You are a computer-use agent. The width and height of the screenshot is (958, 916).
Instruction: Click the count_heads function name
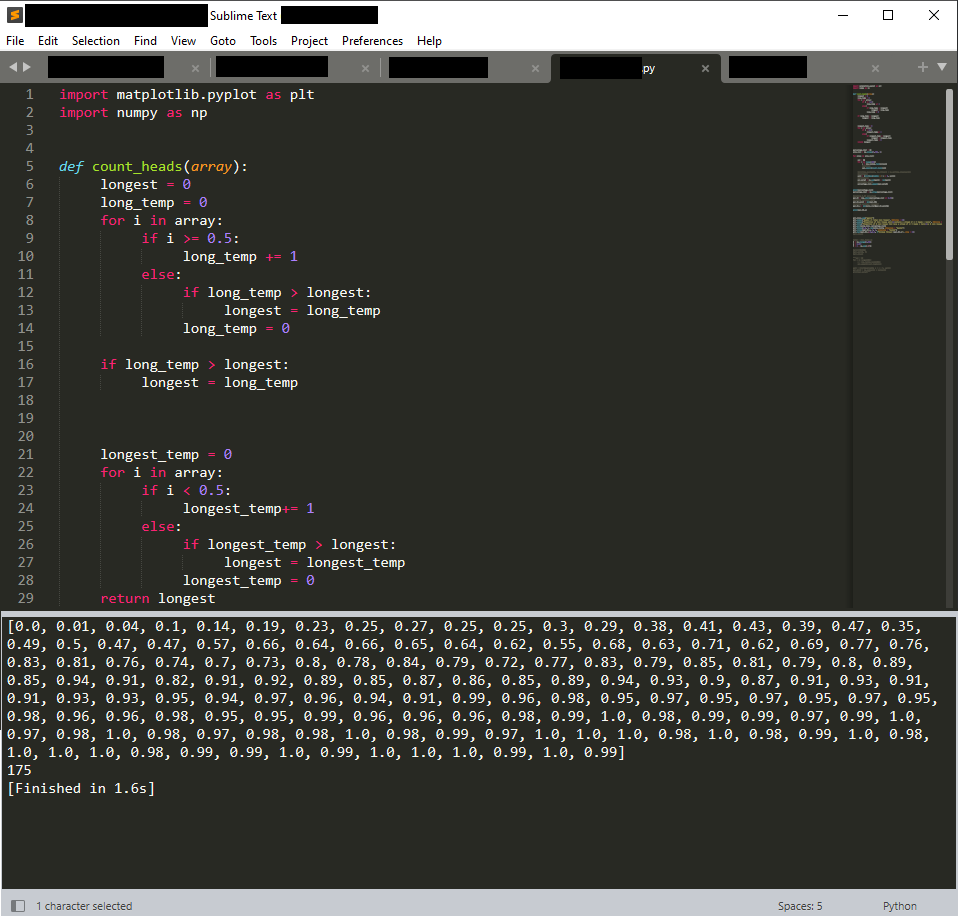(137, 166)
